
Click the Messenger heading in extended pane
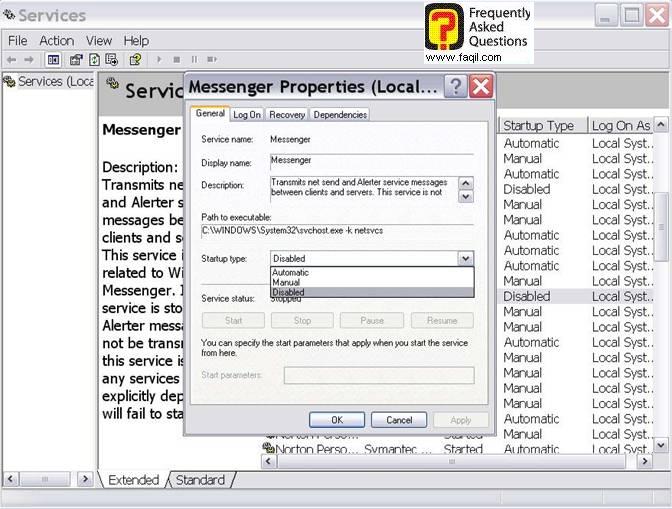[141, 129]
